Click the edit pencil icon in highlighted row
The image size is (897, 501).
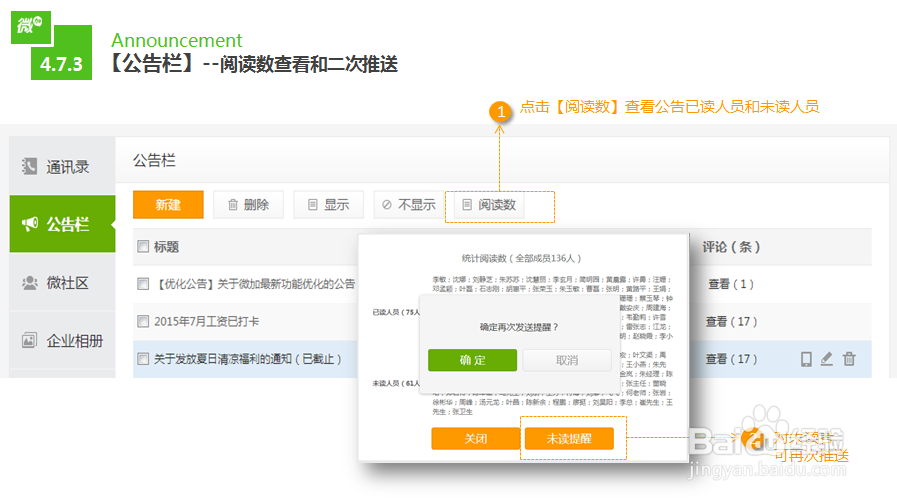coord(827,359)
